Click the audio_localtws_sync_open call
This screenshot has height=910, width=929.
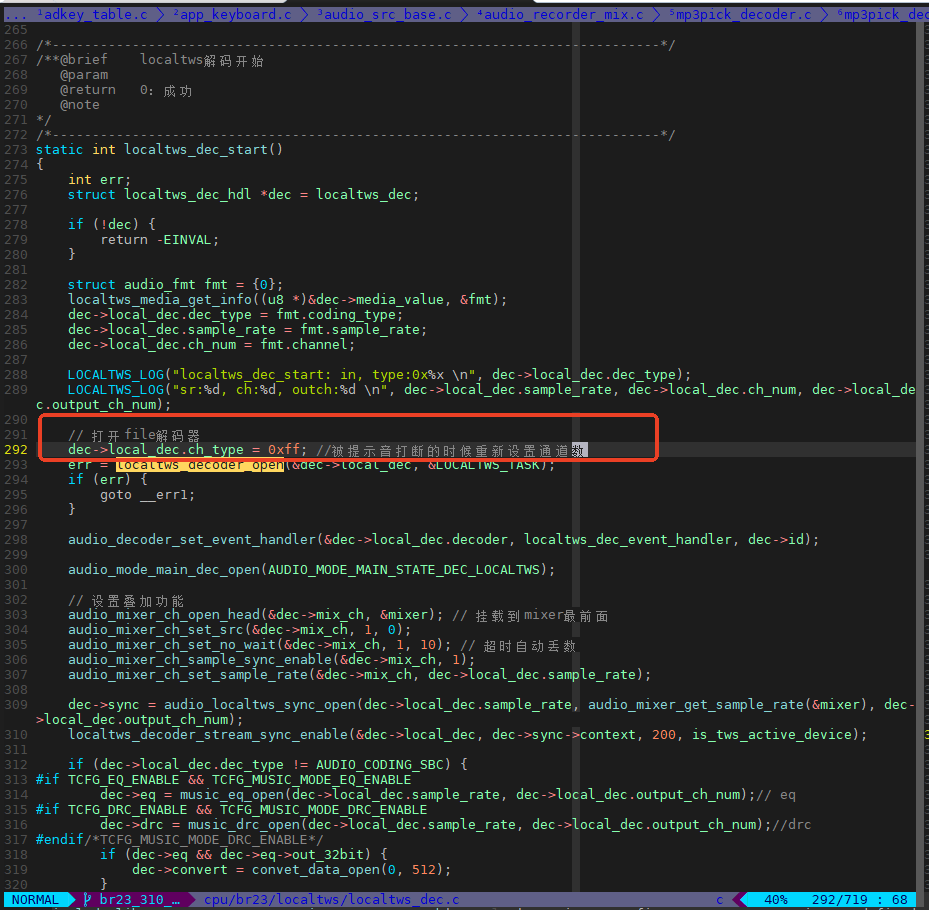pyautogui.click(x=260, y=704)
